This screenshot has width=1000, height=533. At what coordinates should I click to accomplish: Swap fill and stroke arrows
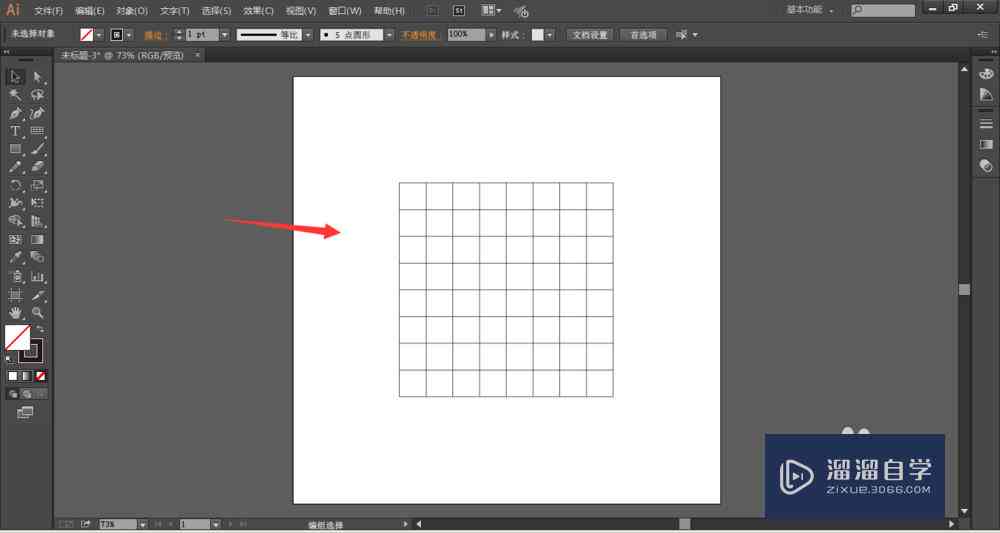tap(40, 329)
